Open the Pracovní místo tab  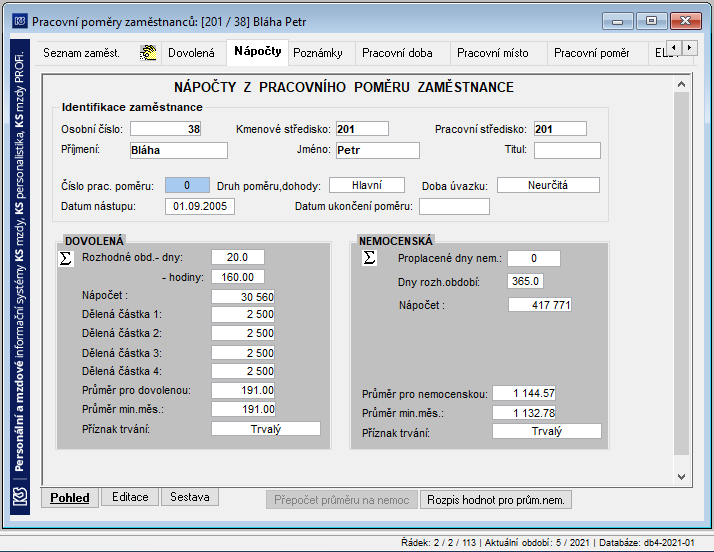(x=493, y=53)
